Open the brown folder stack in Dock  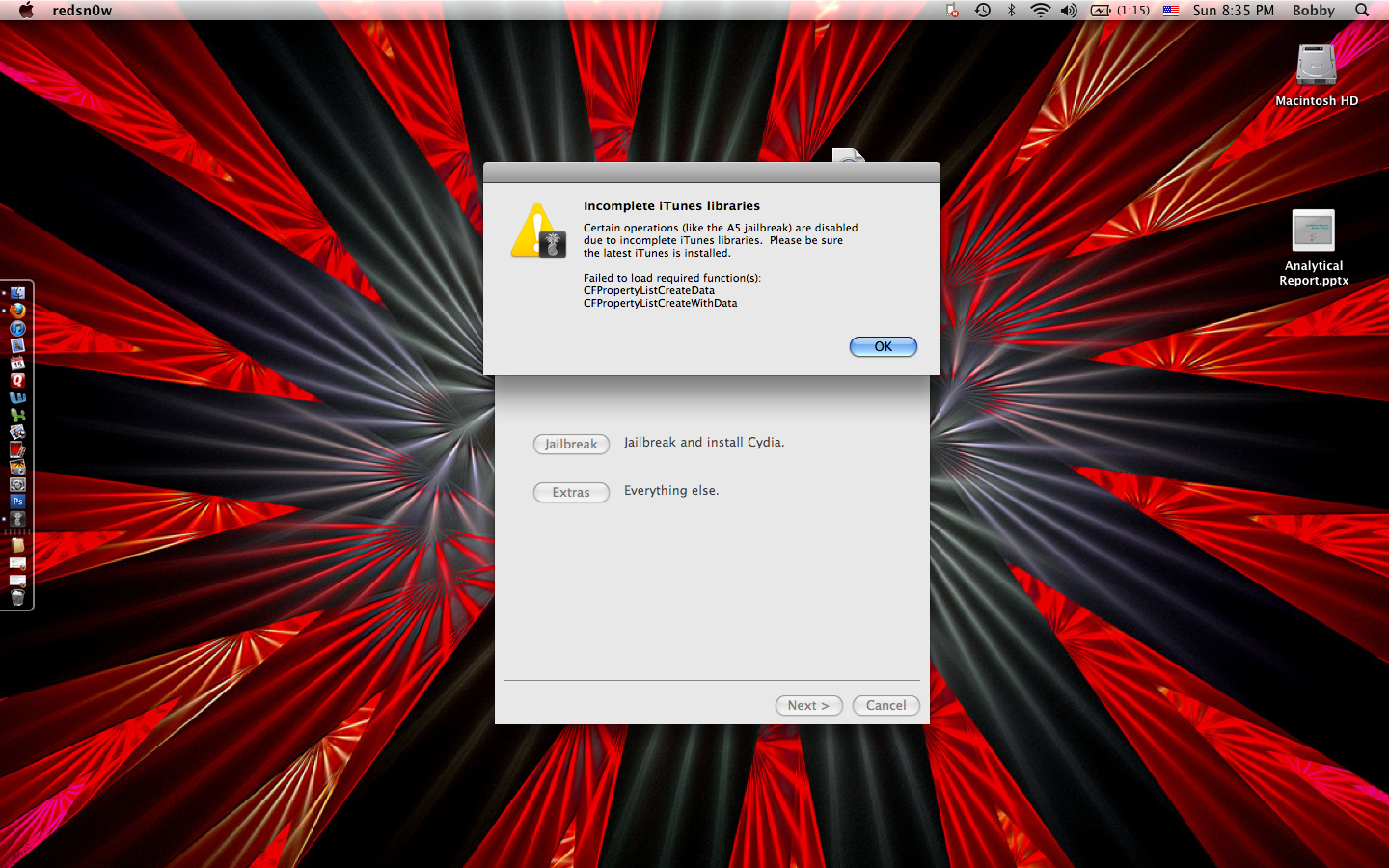tap(17, 545)
